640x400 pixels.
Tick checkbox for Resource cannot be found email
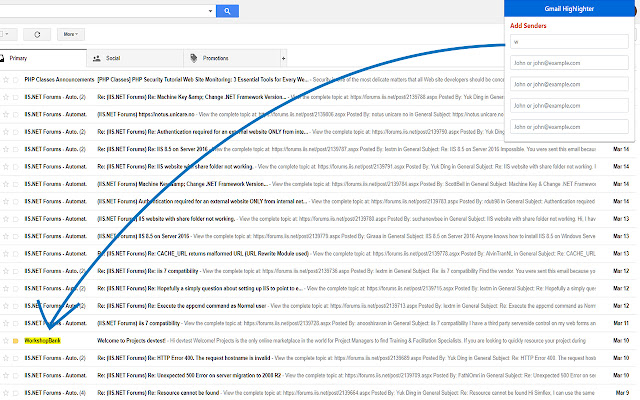tap(16, 393)
